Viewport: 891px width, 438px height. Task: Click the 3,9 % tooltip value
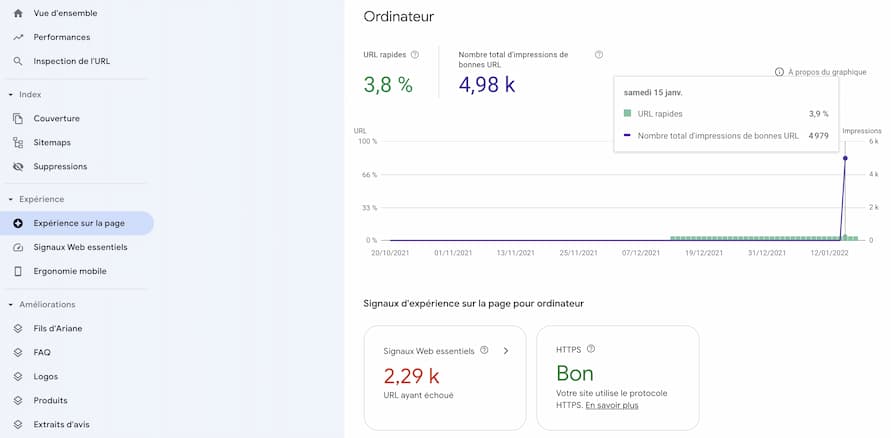click(819, 114)
